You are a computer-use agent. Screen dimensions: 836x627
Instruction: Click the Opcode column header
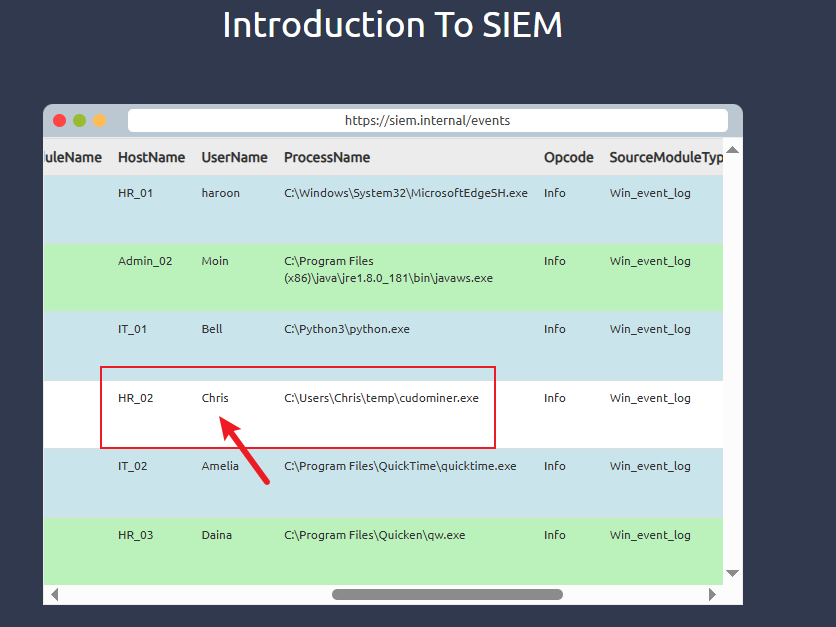[568, 158]
